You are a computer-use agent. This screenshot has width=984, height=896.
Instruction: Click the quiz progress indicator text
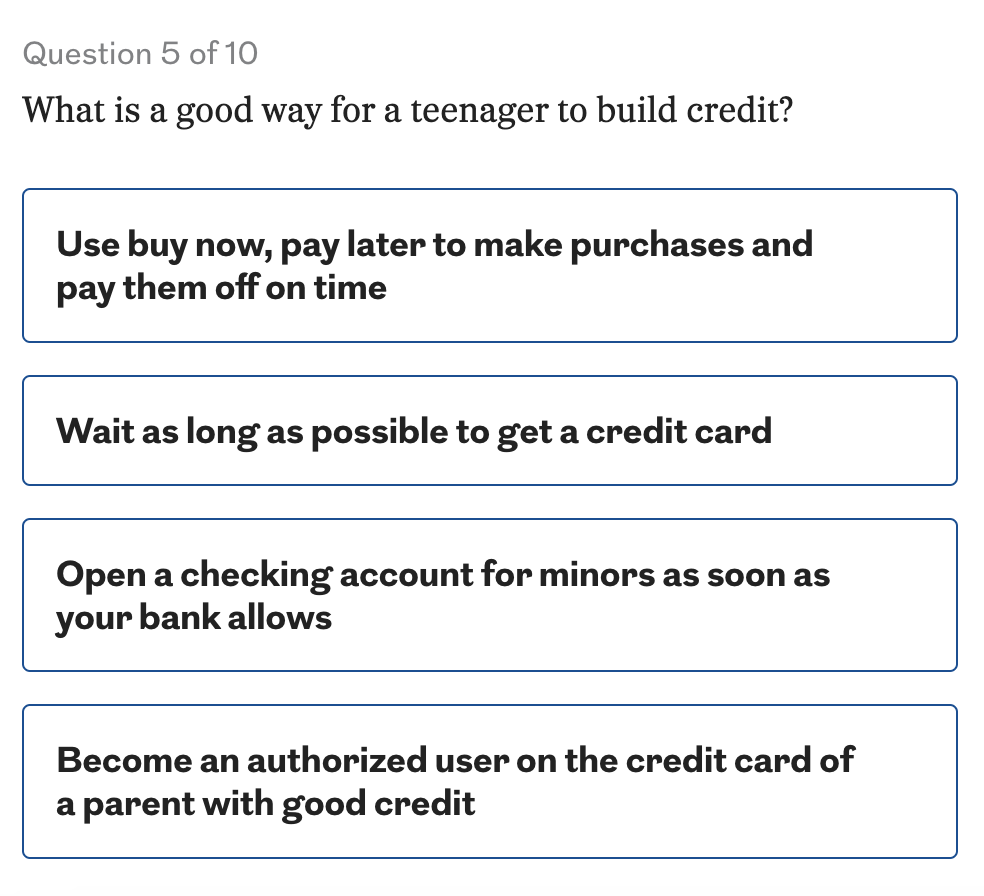(140, 53)
